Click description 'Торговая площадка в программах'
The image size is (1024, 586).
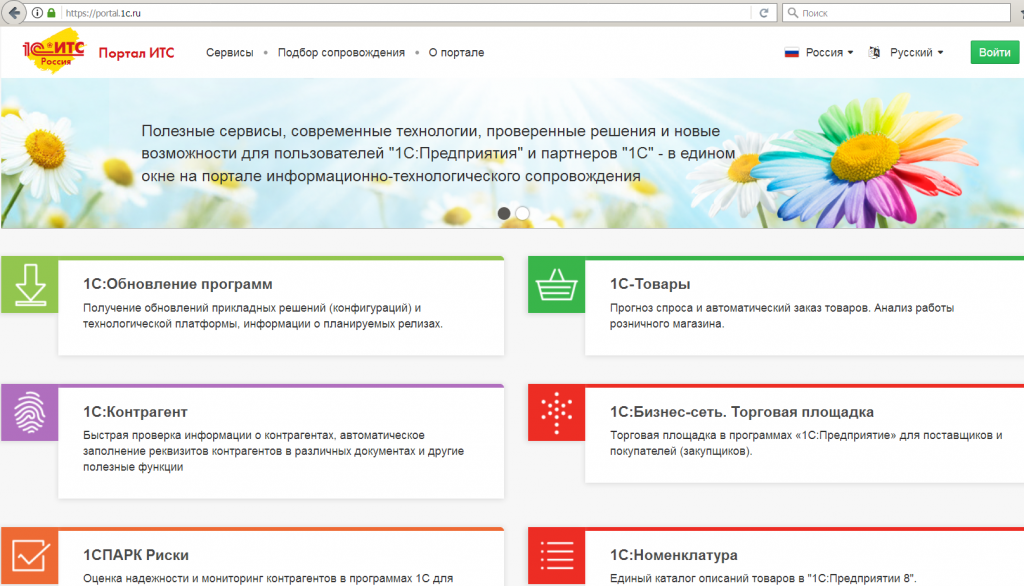806,443
